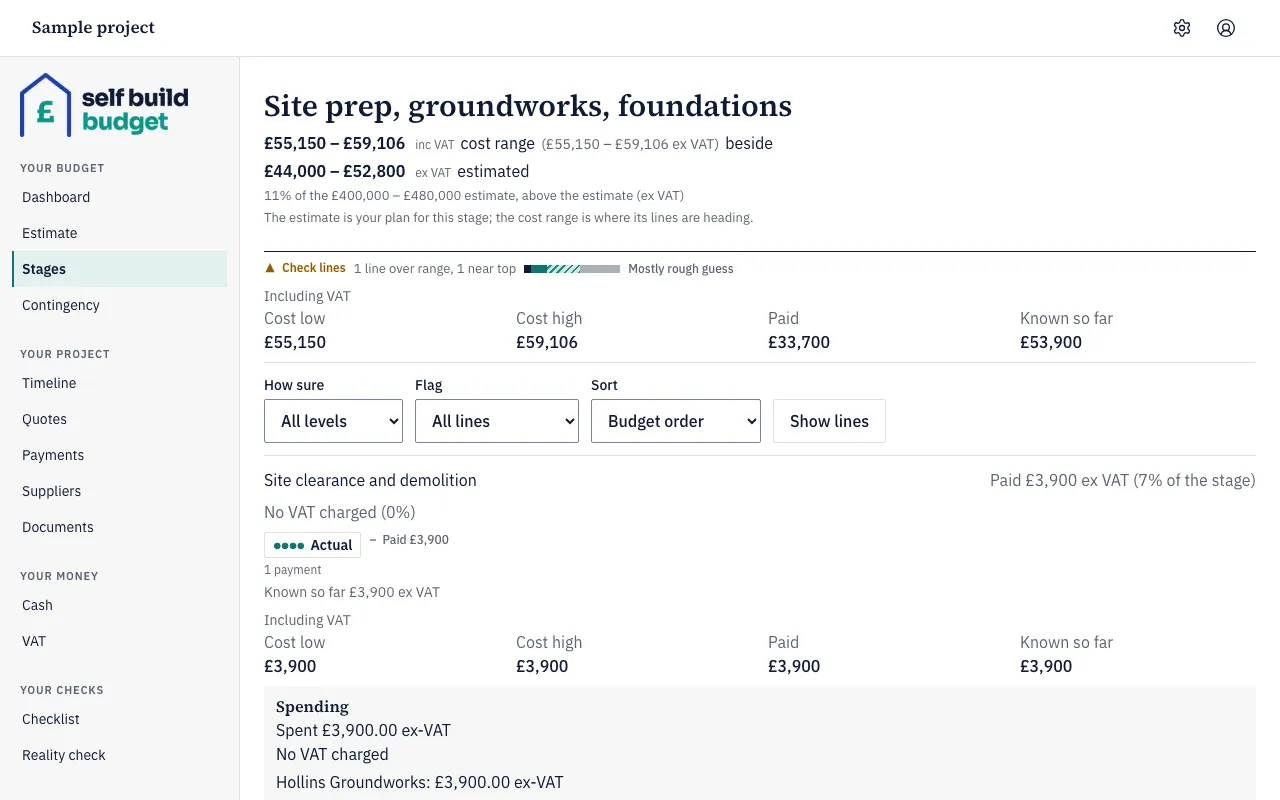The width and height of the screenshot is (1280, 800).
Task: Click the stage Cost high value £59,106
Action: [547, 342]
